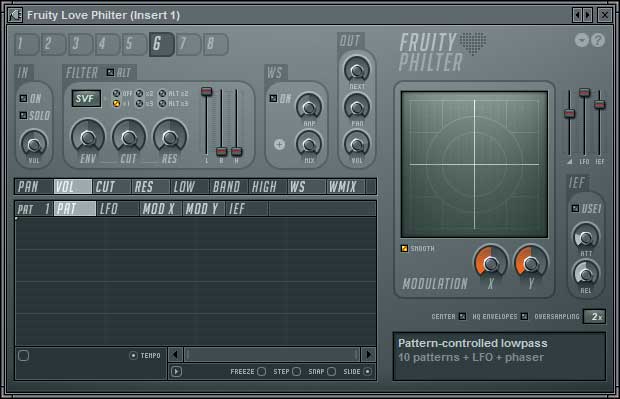The height and width of the screenshot is (399, 620).
Task: Toggle the FILTER ALT checkbox
Action: point(110,72)
